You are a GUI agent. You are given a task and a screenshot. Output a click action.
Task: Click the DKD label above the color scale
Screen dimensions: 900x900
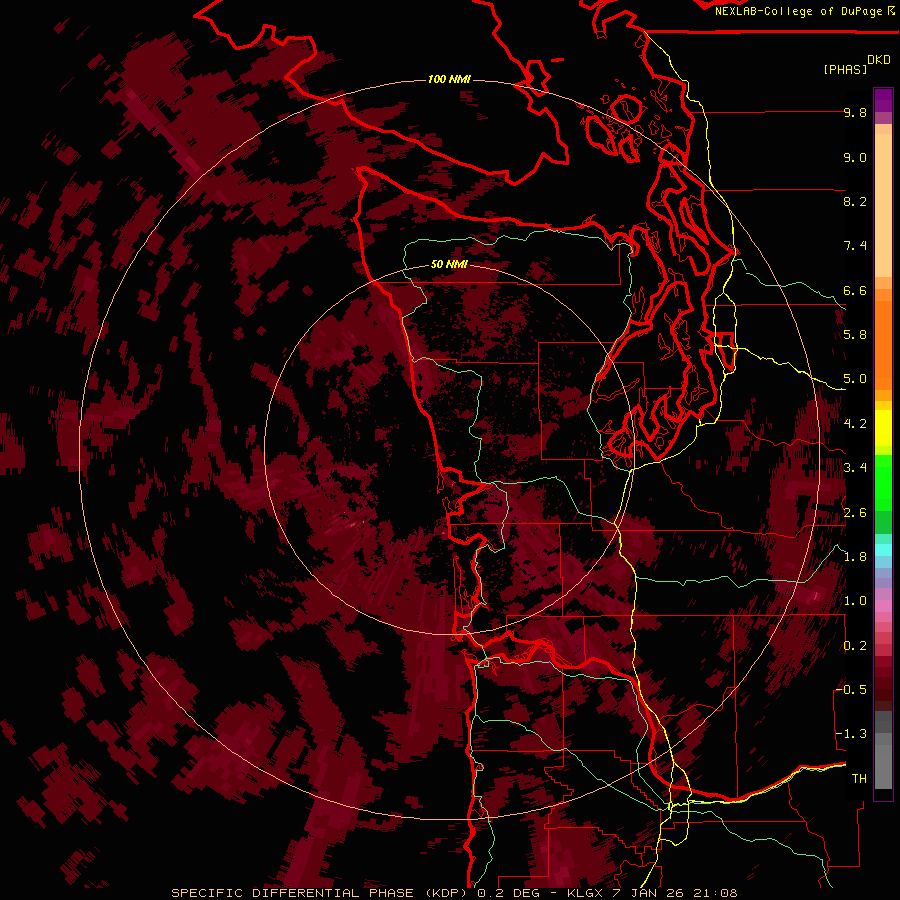click(x=879, y=60)
